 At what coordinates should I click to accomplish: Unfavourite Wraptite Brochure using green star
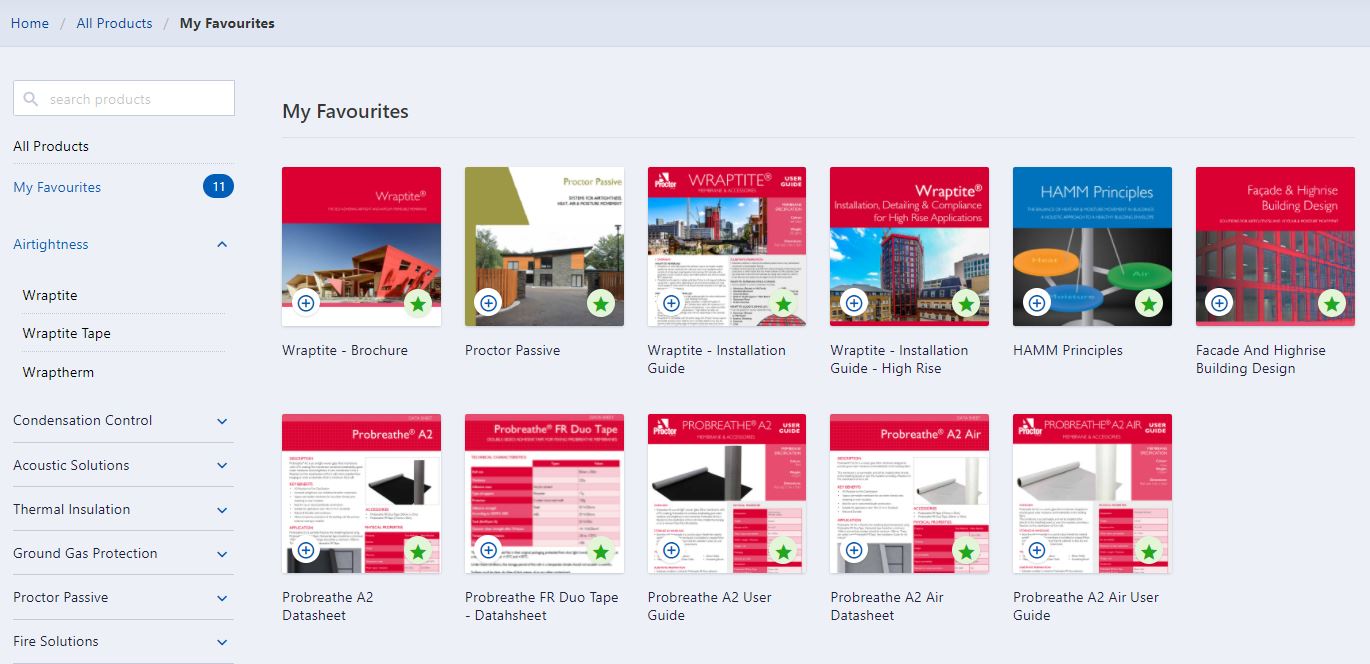pos(418,304)
